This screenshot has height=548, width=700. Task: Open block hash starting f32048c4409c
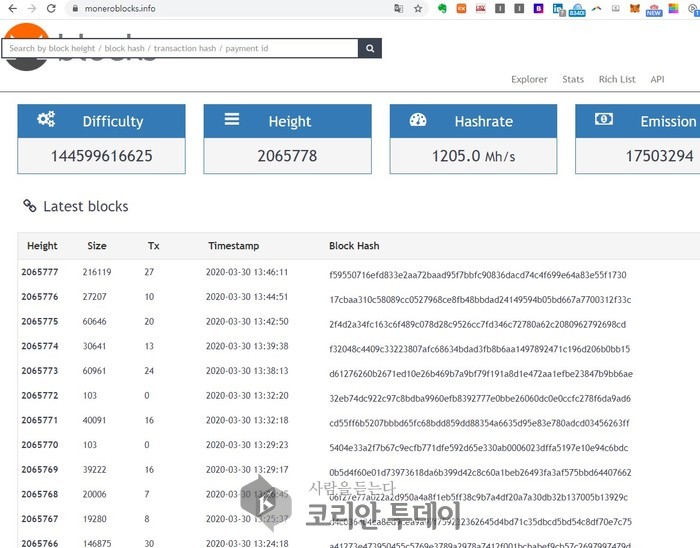[479, 349]
